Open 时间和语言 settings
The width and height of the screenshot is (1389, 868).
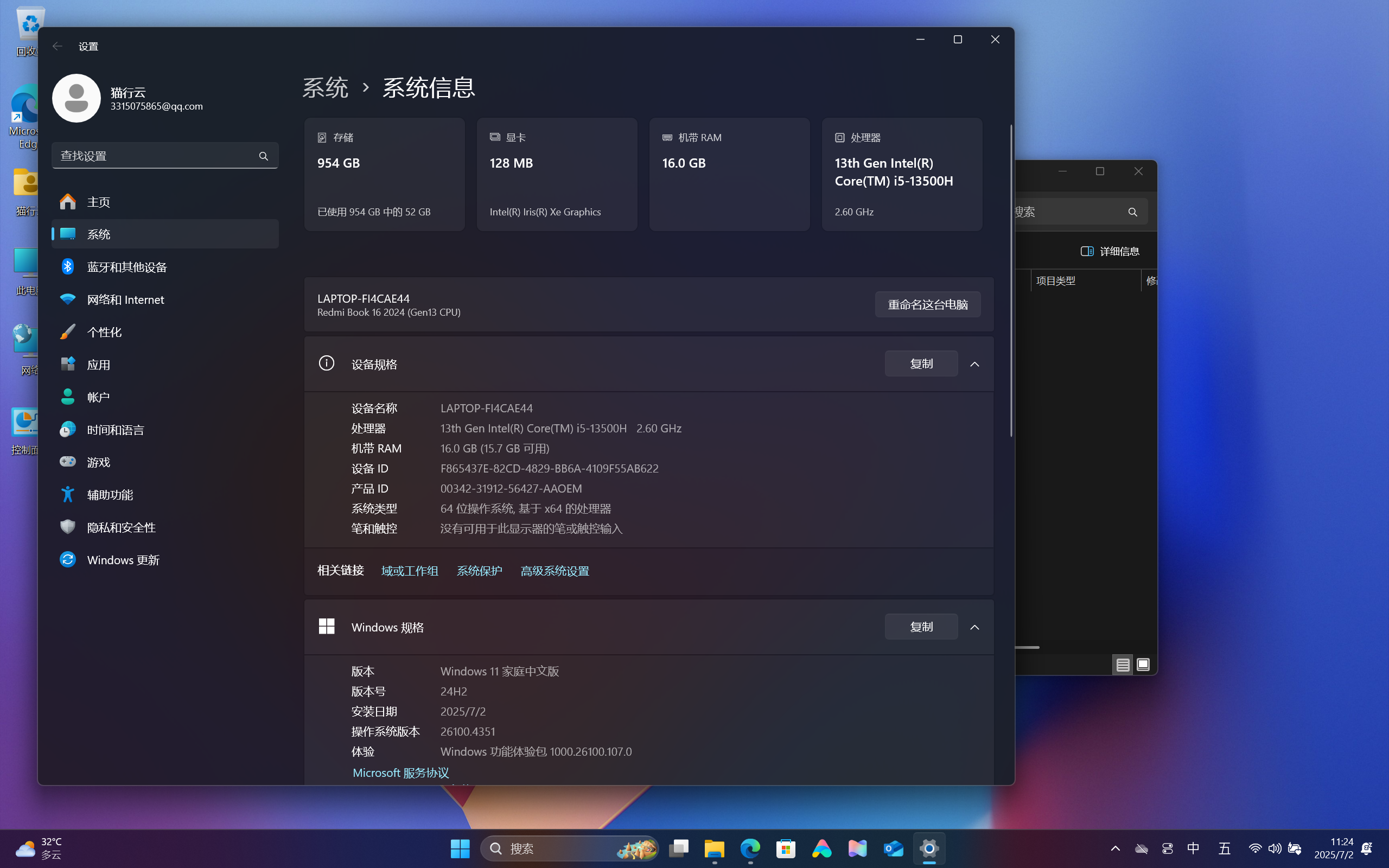pos(165,430)
